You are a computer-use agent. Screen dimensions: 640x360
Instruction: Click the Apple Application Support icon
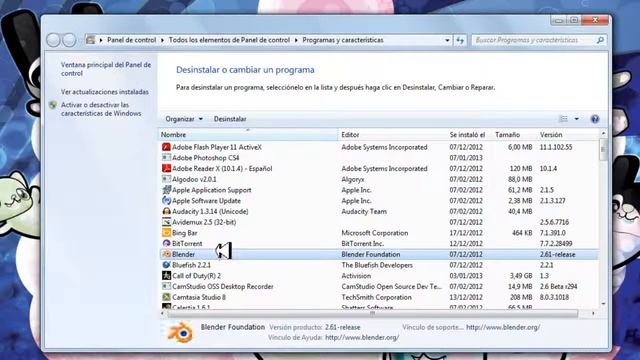coord(166,190)
